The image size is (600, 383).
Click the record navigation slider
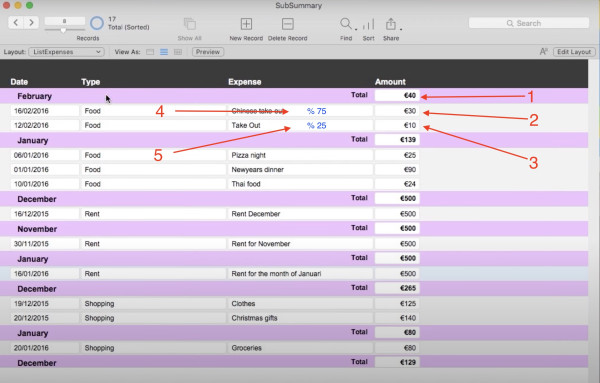click(65, 30)
